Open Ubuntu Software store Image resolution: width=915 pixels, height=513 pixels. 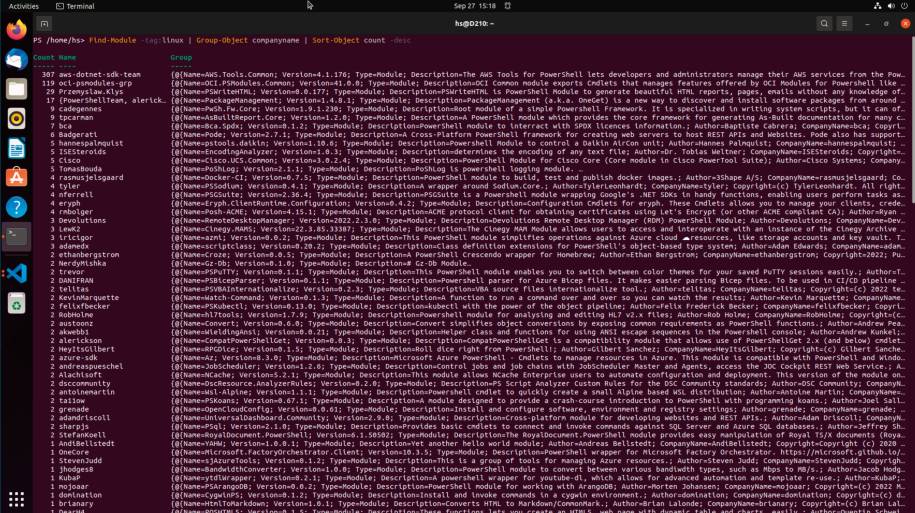pyautogui.click(x=16, y=177)
